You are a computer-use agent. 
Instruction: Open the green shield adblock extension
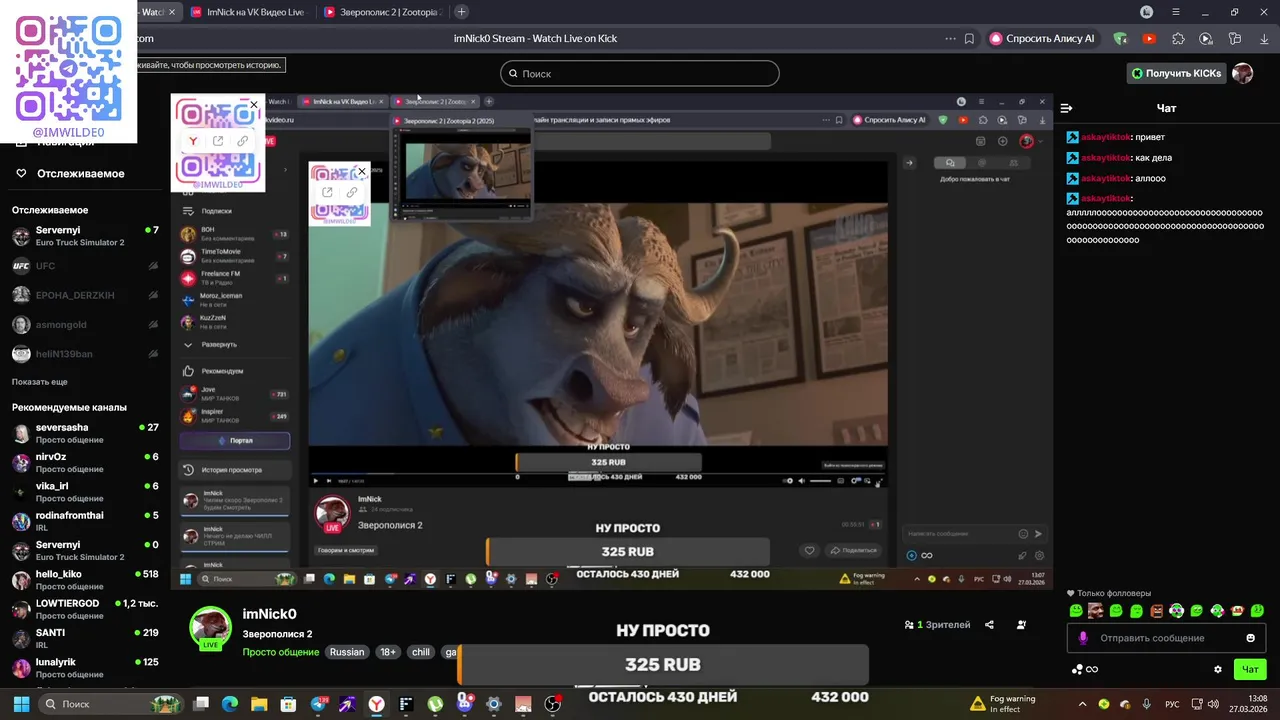tap(1121, 39)
